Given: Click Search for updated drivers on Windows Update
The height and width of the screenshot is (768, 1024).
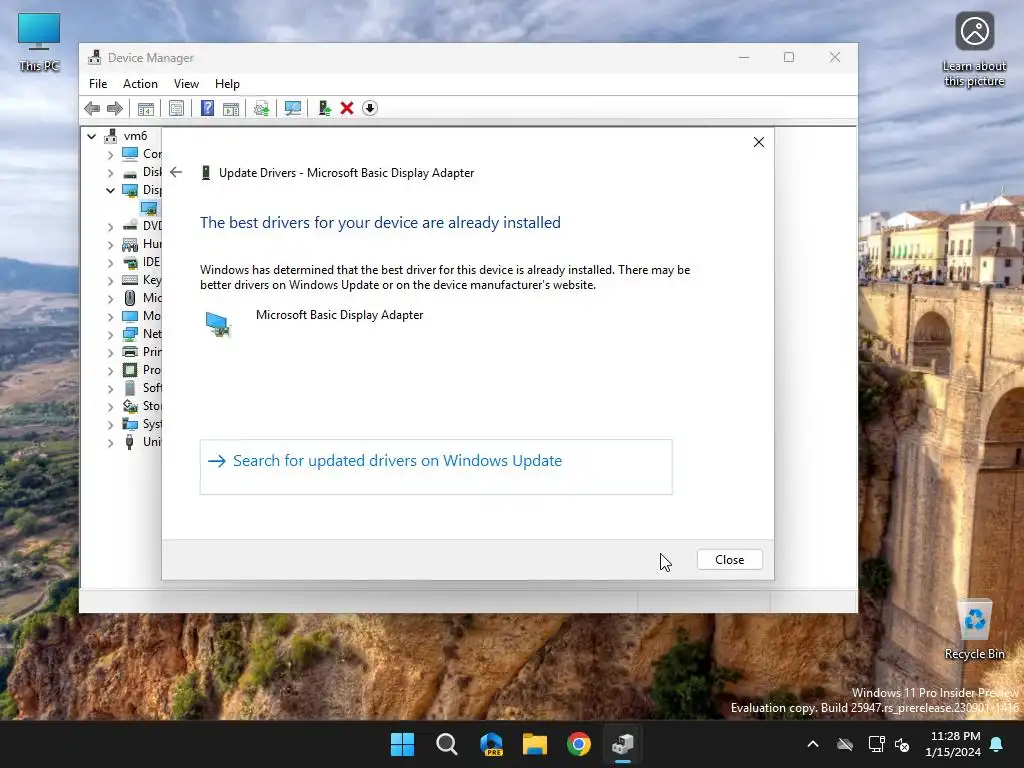Looking at the screenshot, I should pyautogui.click(x=436, y=467).
